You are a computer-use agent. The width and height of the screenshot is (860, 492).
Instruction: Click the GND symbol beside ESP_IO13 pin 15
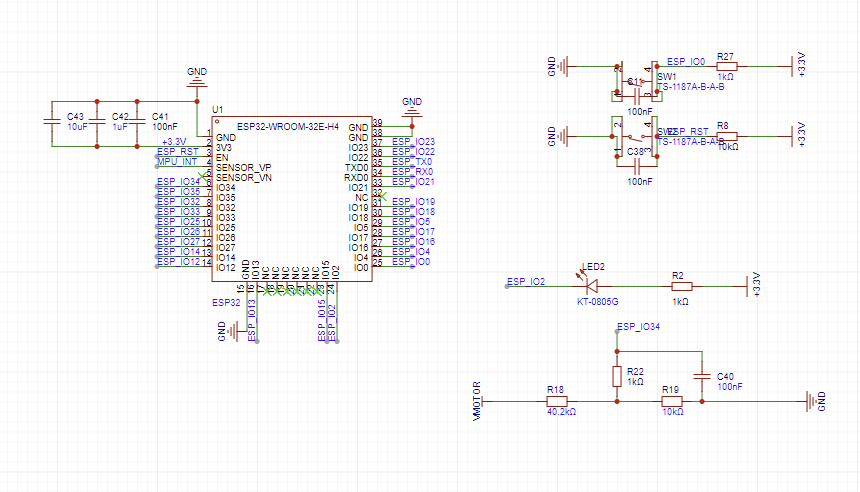(234, 331)
